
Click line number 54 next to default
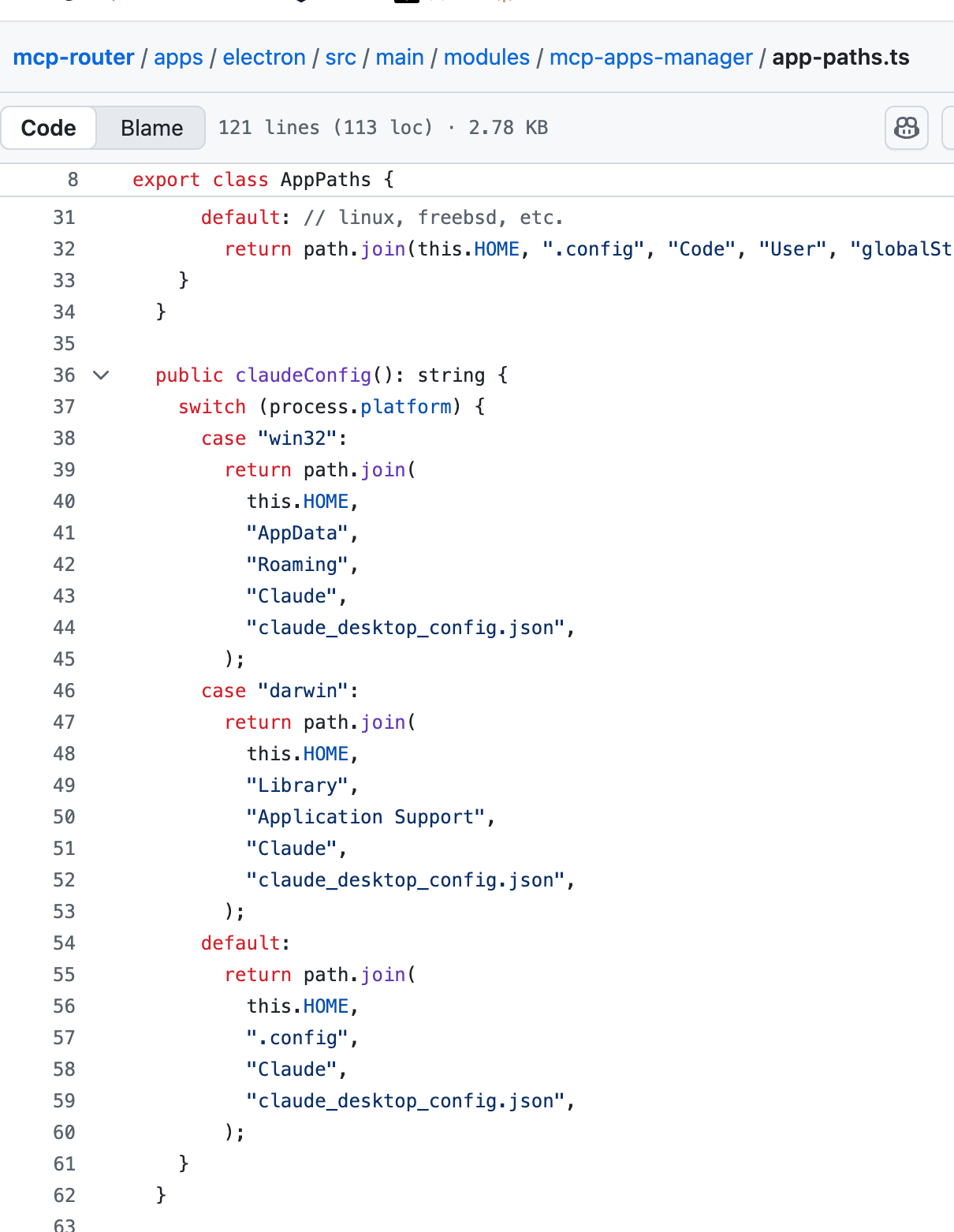click(x=65, y=943)
